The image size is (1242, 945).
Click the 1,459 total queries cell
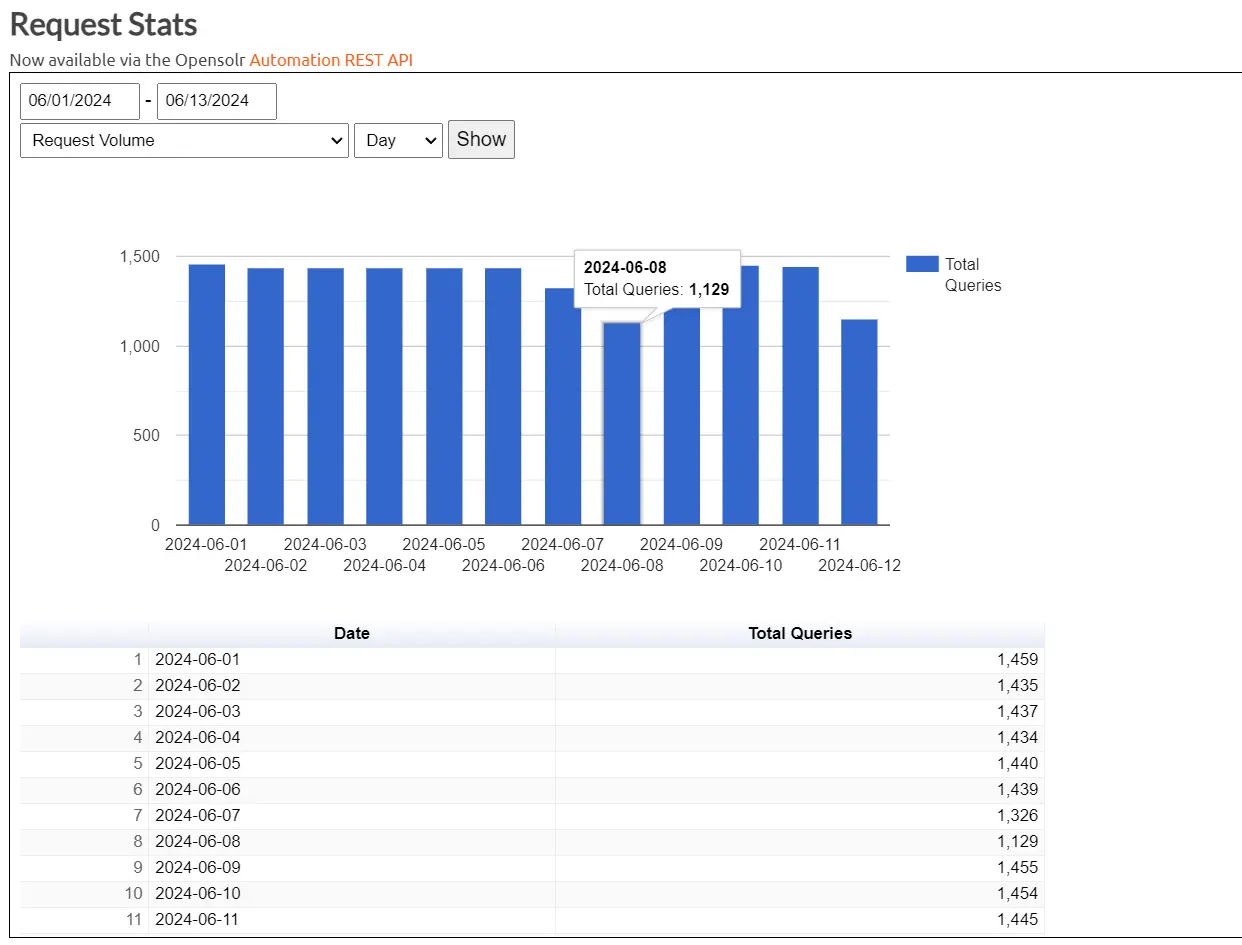pyautogui.click(x=1017, y=660)
